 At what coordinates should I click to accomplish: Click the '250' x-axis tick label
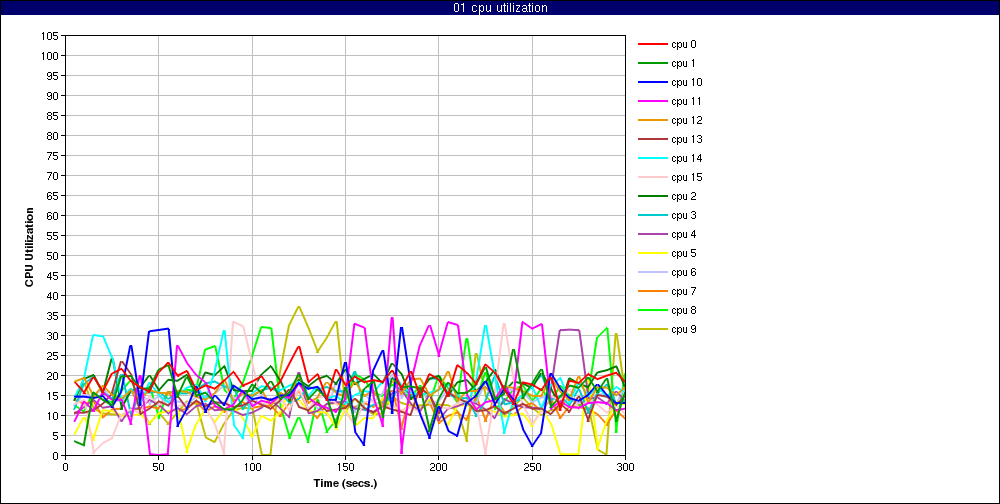[x=532, y=466]
